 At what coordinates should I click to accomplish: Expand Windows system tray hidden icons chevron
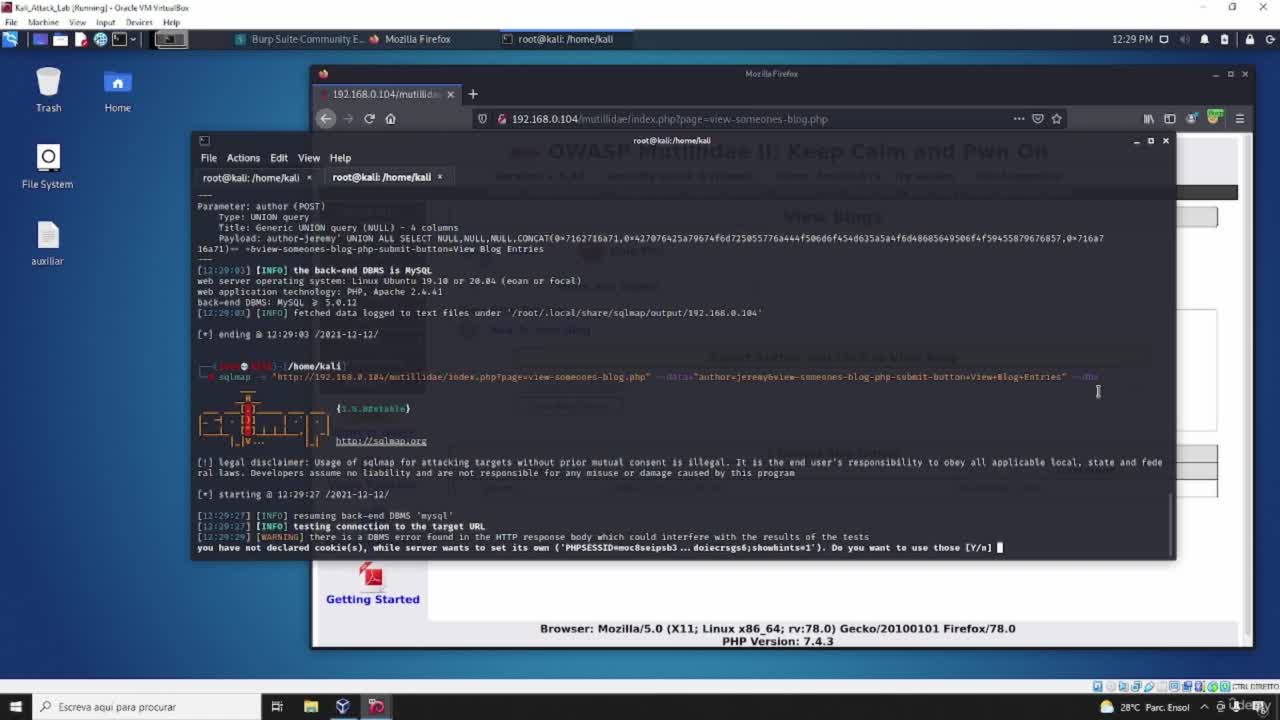coord(1204,707)
